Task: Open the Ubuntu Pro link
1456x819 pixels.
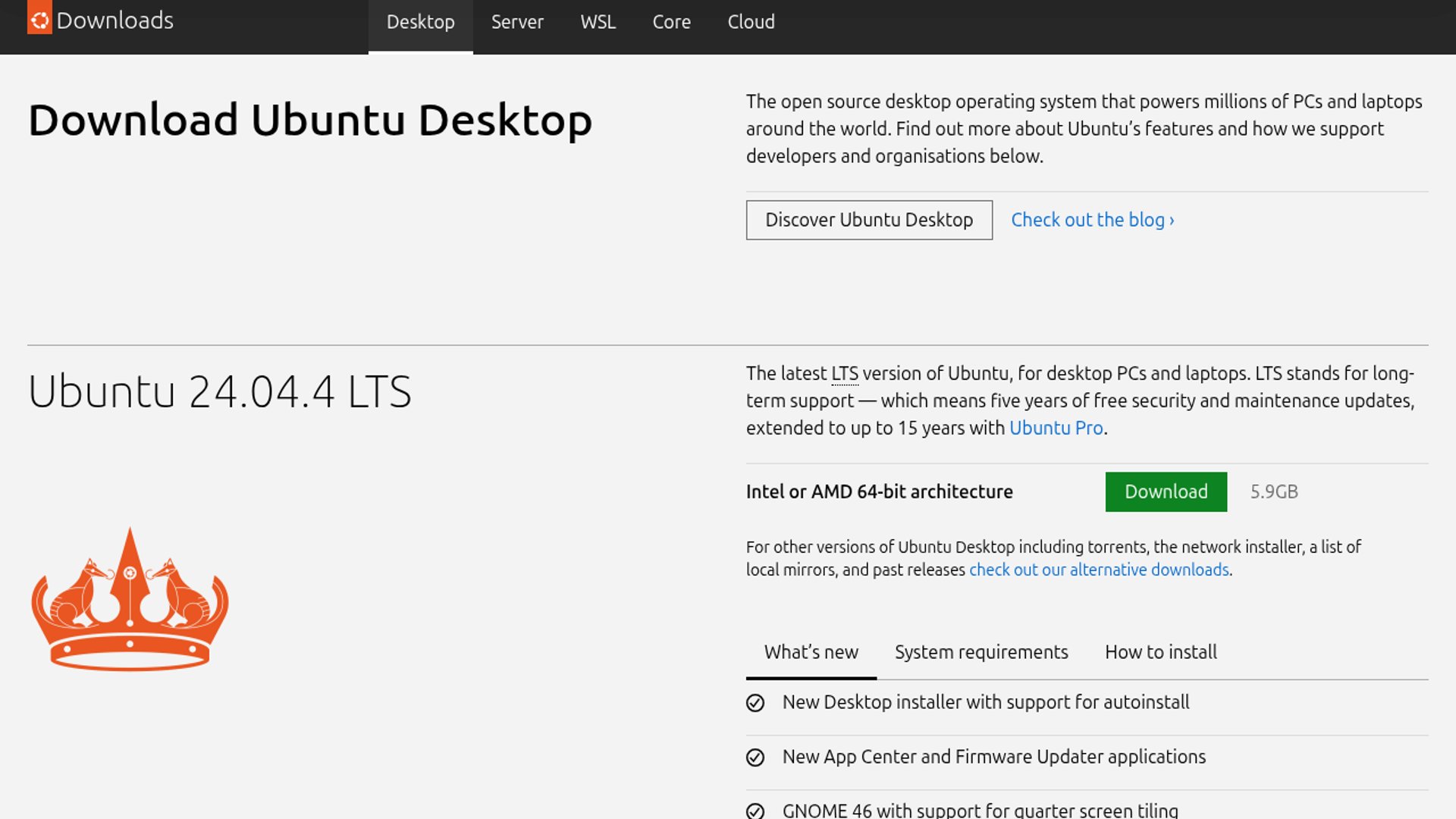Action: [1056, 428]
